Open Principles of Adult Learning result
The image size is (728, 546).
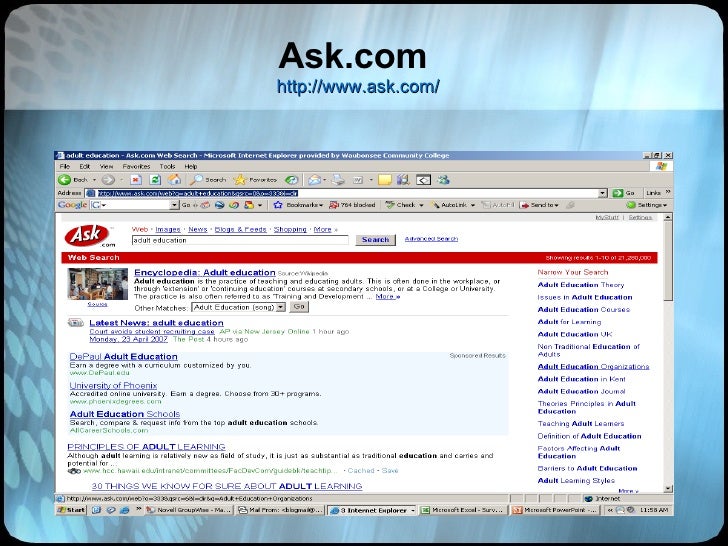(146, 447)
